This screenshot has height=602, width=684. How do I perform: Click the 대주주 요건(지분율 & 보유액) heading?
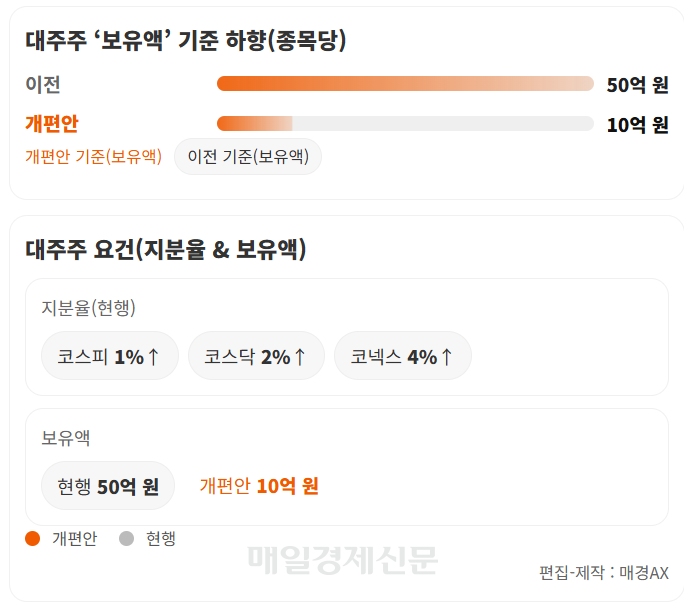click(166, 250)
